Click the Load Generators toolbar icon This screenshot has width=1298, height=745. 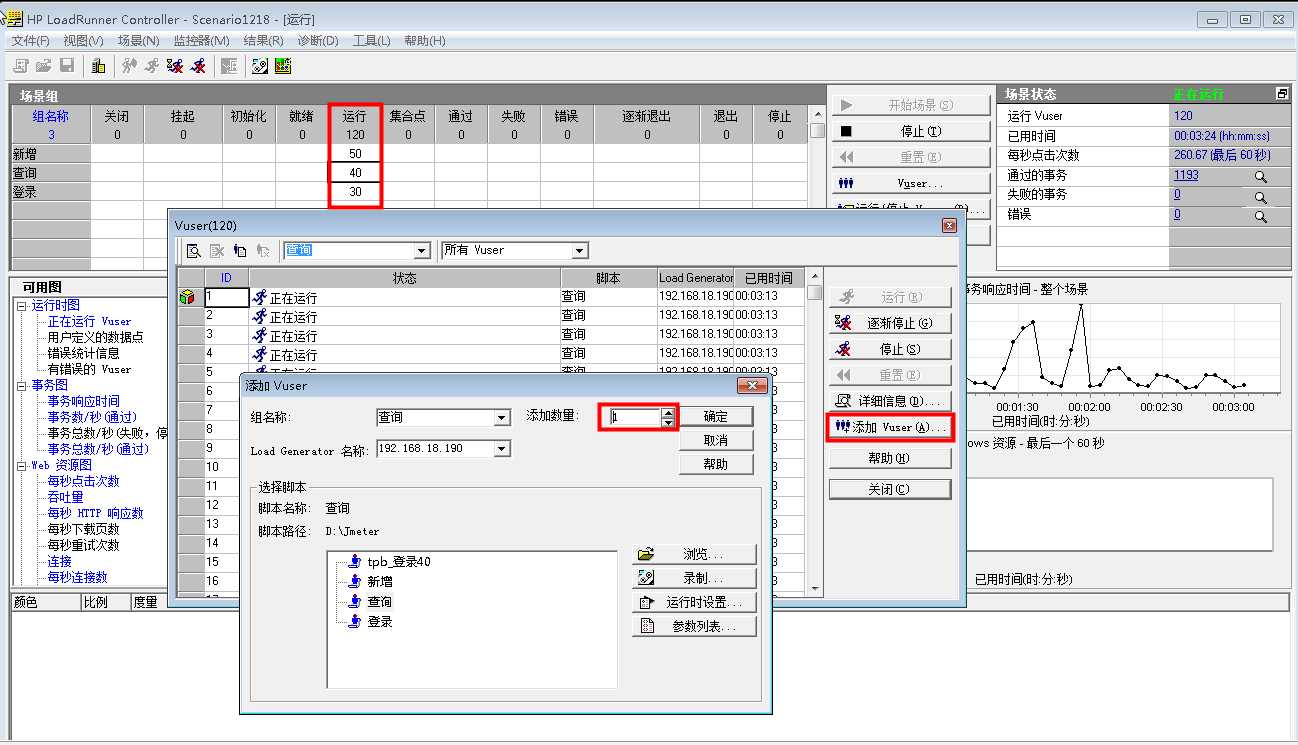98,66
